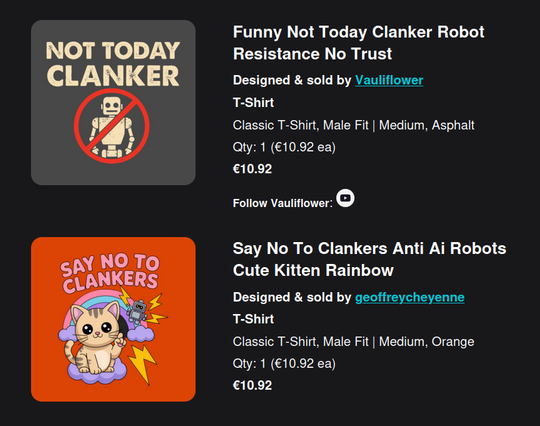Click the crossed-out robot prohibition symbol
The height and width of the screenshot is (426, 540).
112,126
